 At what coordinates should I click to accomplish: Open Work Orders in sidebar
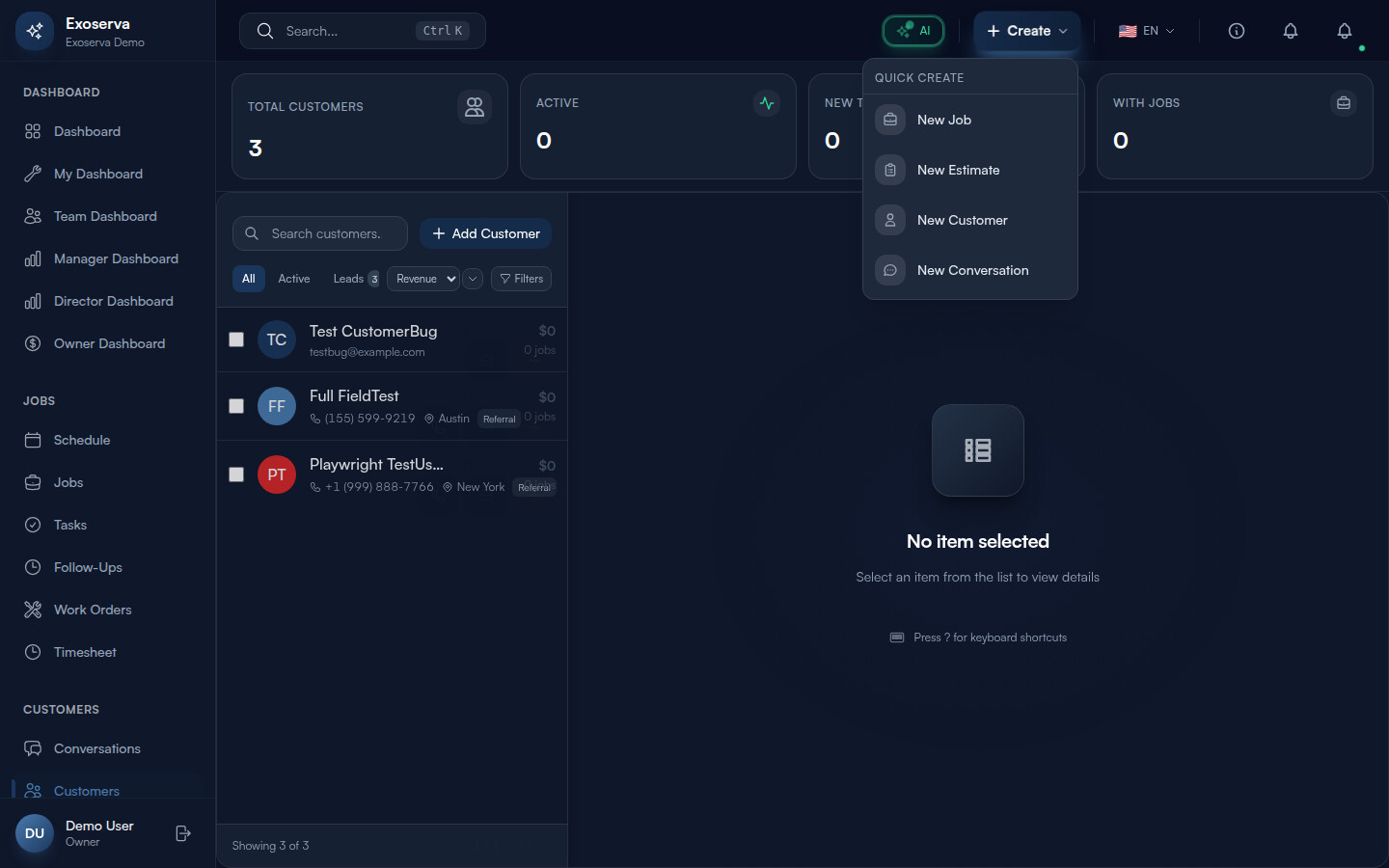pos(93,610)
